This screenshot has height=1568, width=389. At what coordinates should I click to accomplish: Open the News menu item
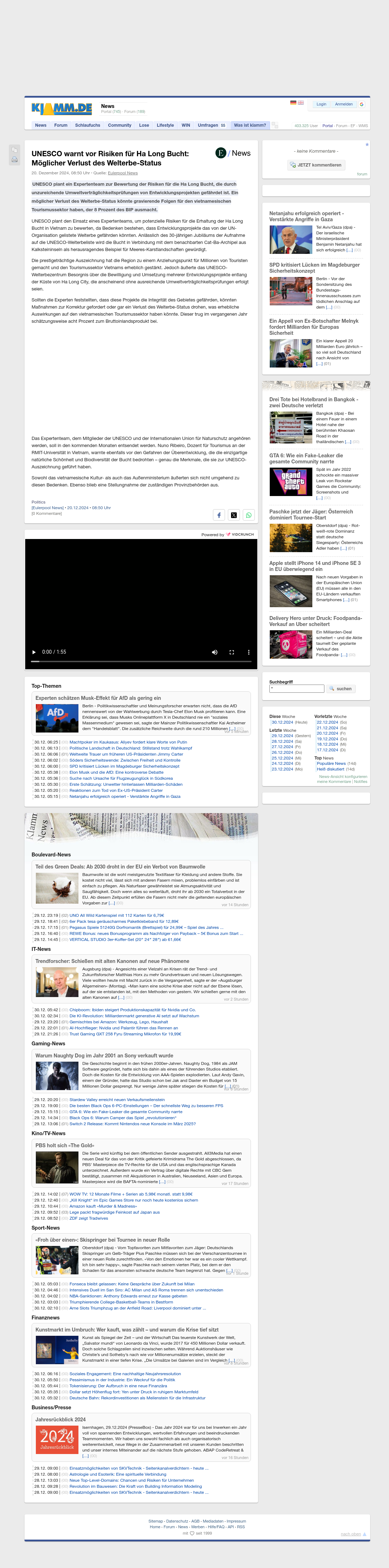41,125
